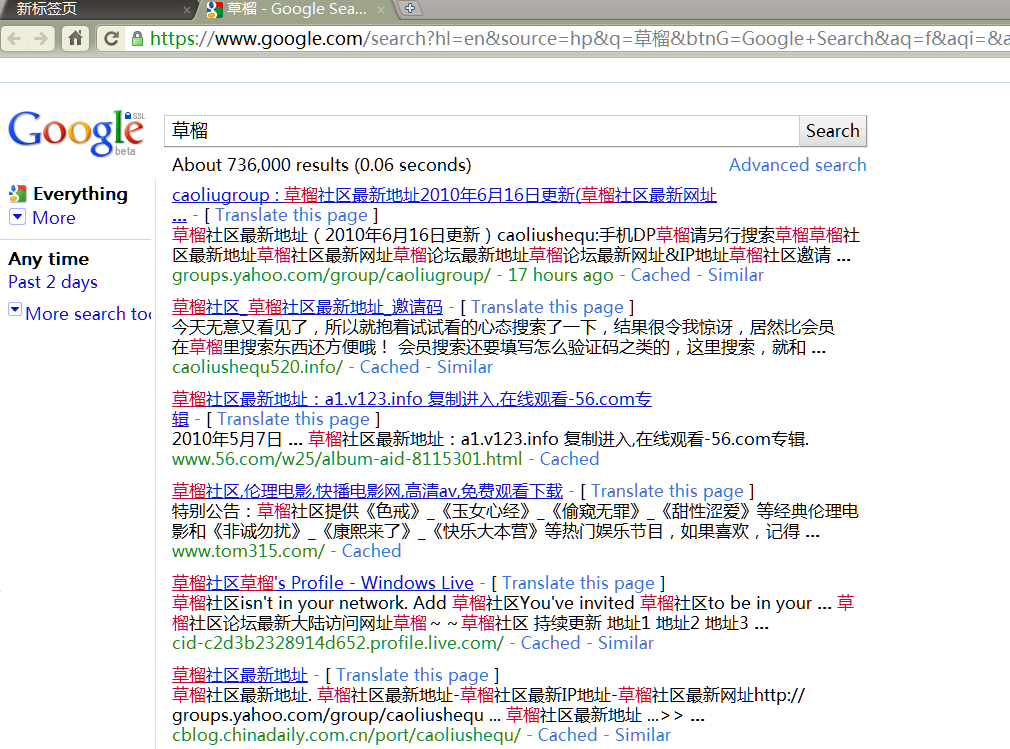Open the last result titled 草榴社区最新地址
Viewport: 1010px width, 749px height.
coord(240,675)
